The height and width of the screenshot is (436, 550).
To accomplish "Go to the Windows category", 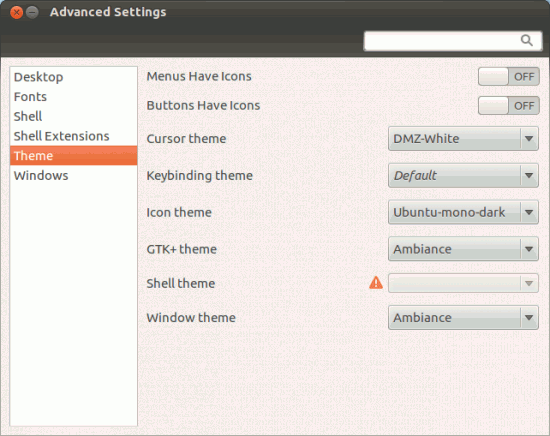I will [74, 175].
